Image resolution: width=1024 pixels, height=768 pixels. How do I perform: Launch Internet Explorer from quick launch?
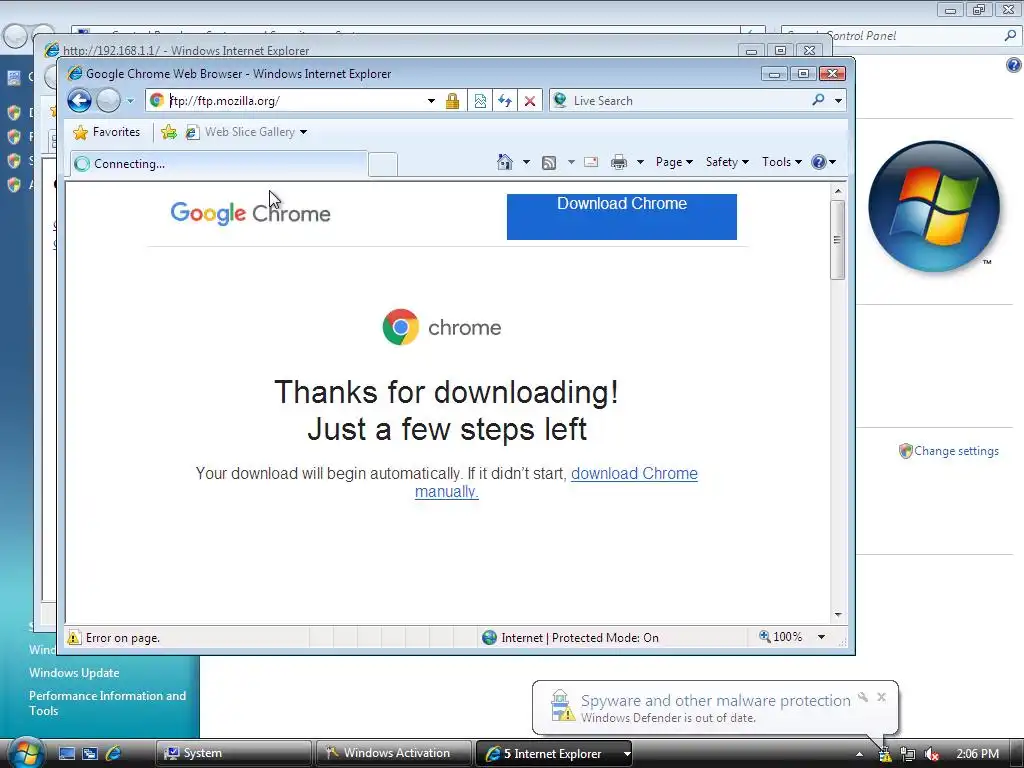113,753
